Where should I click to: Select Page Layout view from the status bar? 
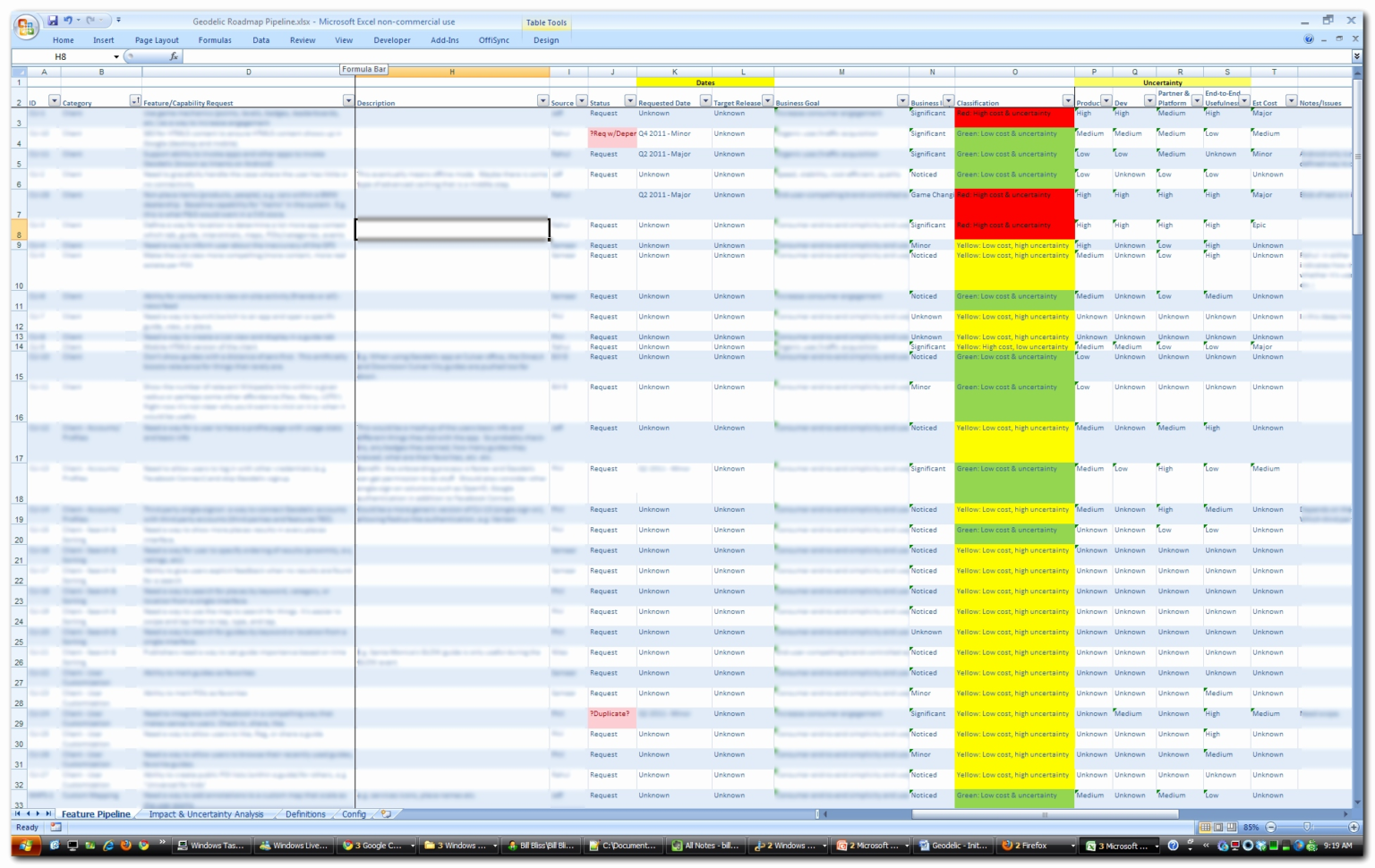coord(1217,827)
